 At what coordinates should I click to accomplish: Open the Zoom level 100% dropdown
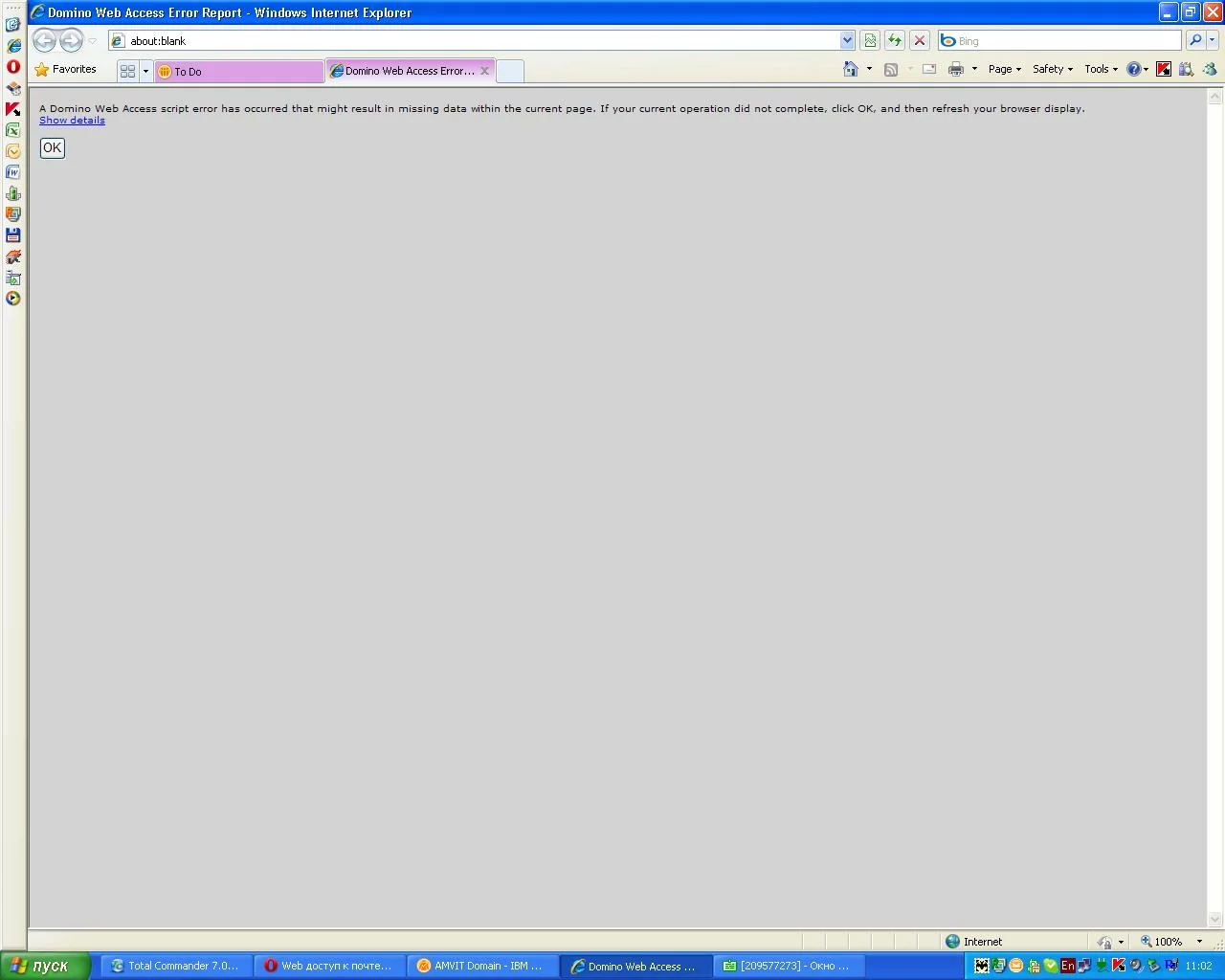point(1199,942)
